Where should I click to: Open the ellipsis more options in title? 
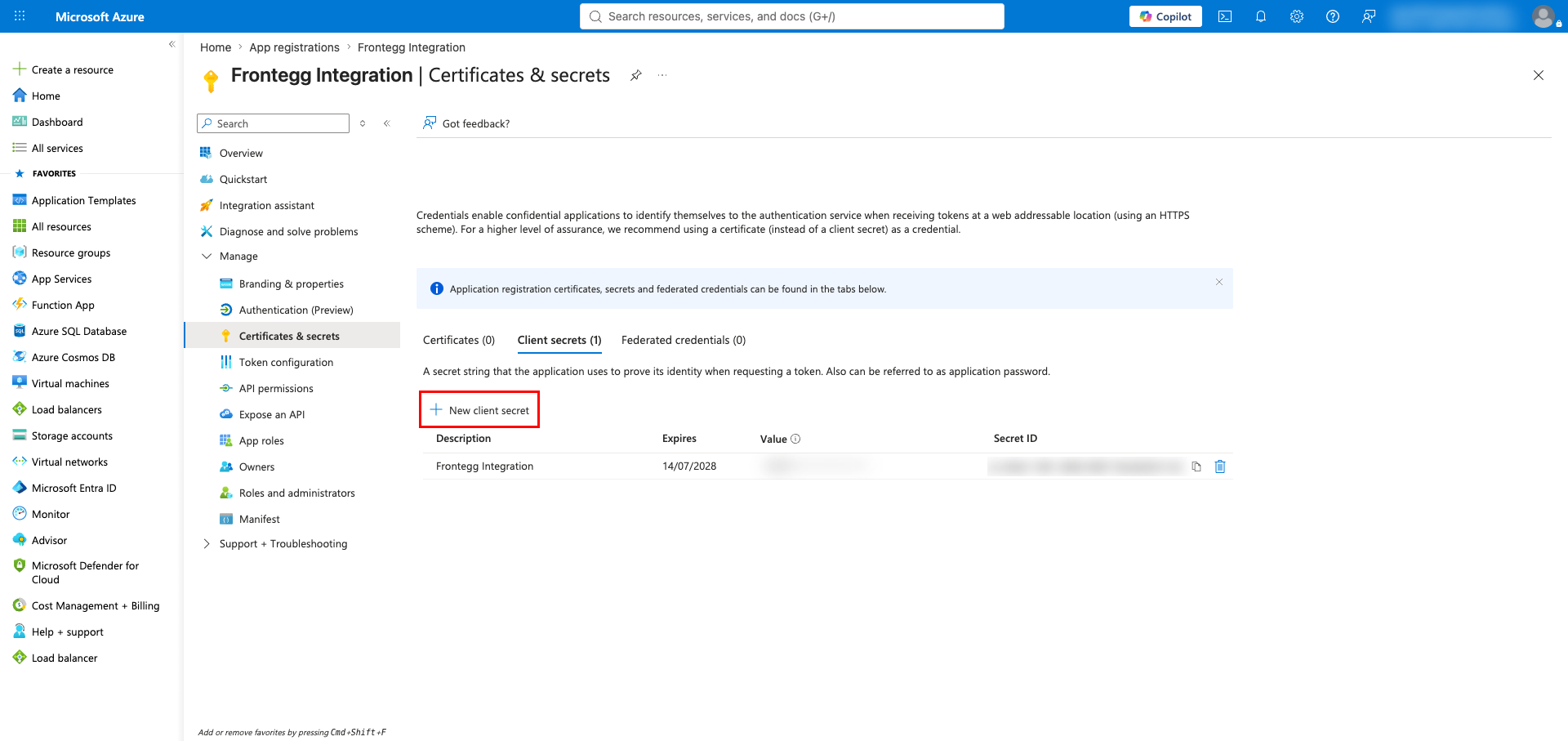coord(662,75)
